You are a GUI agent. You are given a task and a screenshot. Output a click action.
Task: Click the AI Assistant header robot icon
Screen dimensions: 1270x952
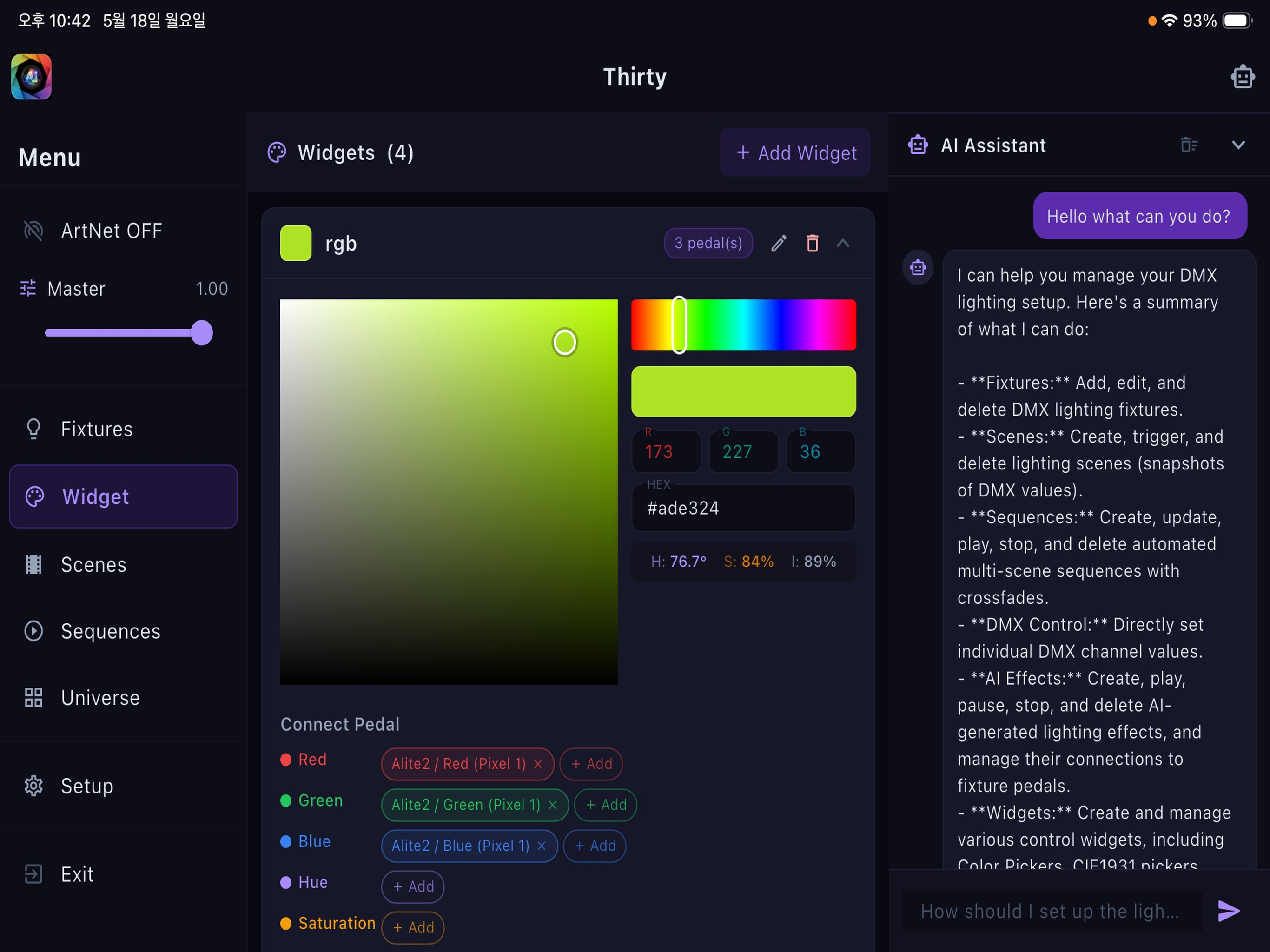[918, 145]
